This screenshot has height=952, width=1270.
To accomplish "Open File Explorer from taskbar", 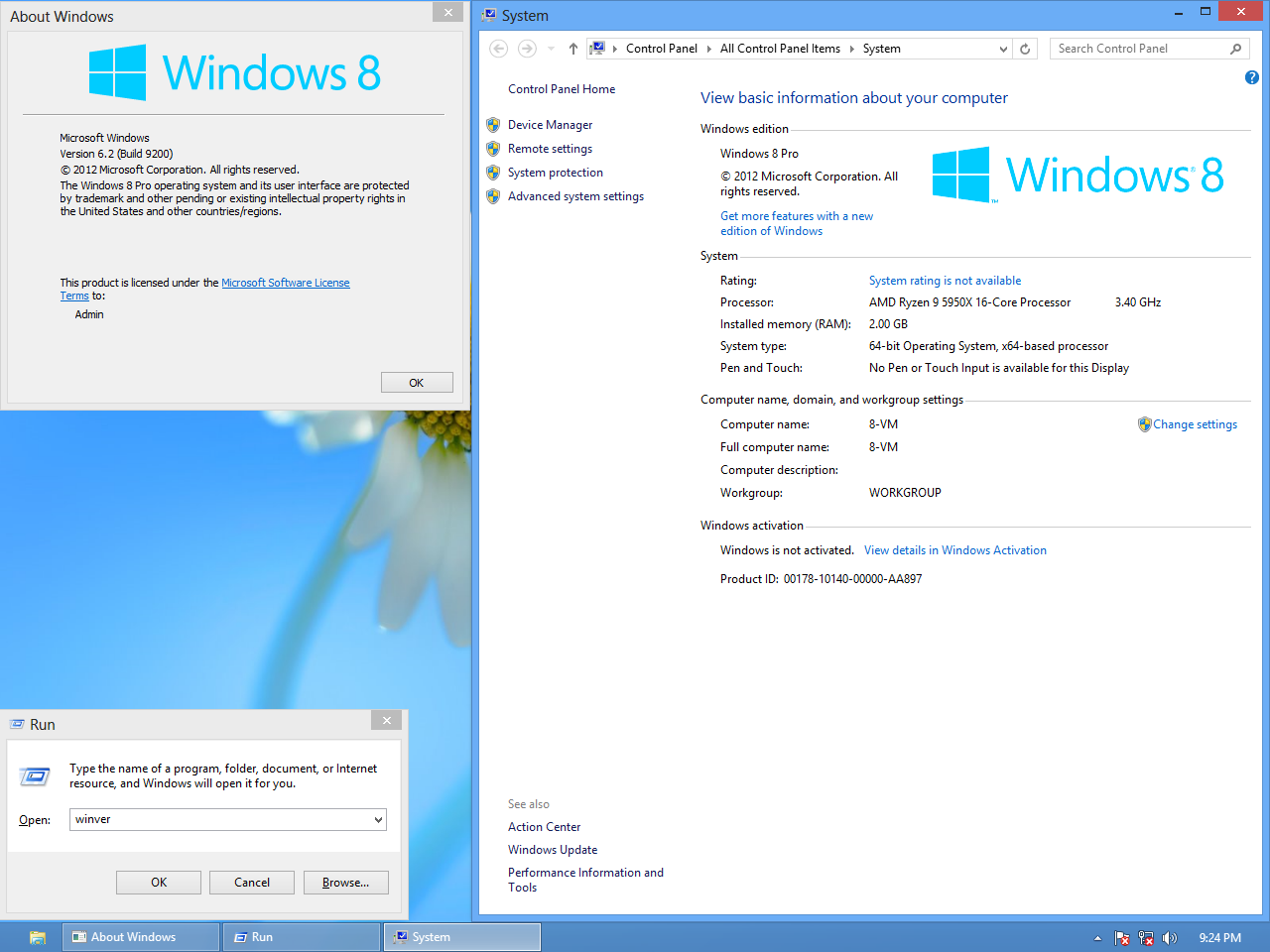I will pyautogui.click(x=38, y=937).
